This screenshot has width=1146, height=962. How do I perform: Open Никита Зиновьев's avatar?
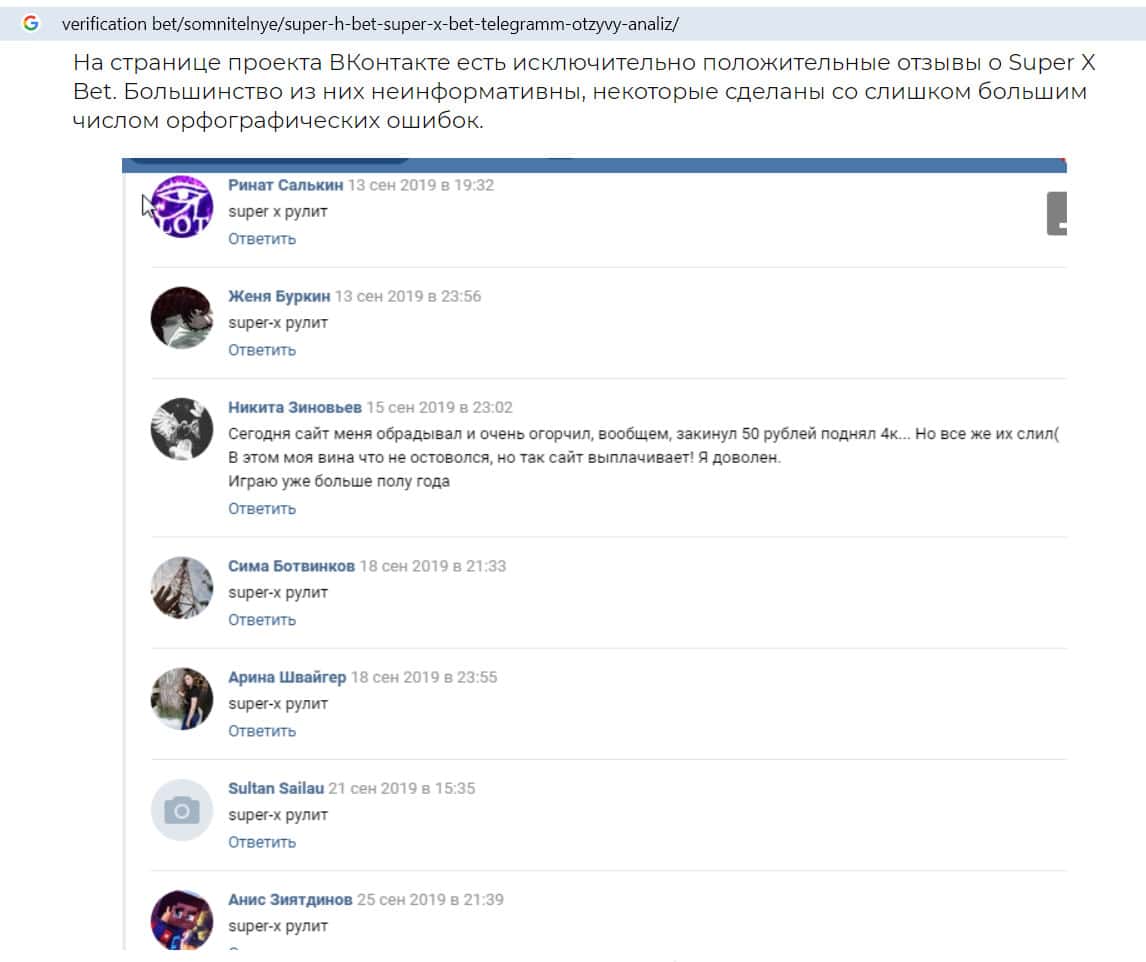click(182, 429)
